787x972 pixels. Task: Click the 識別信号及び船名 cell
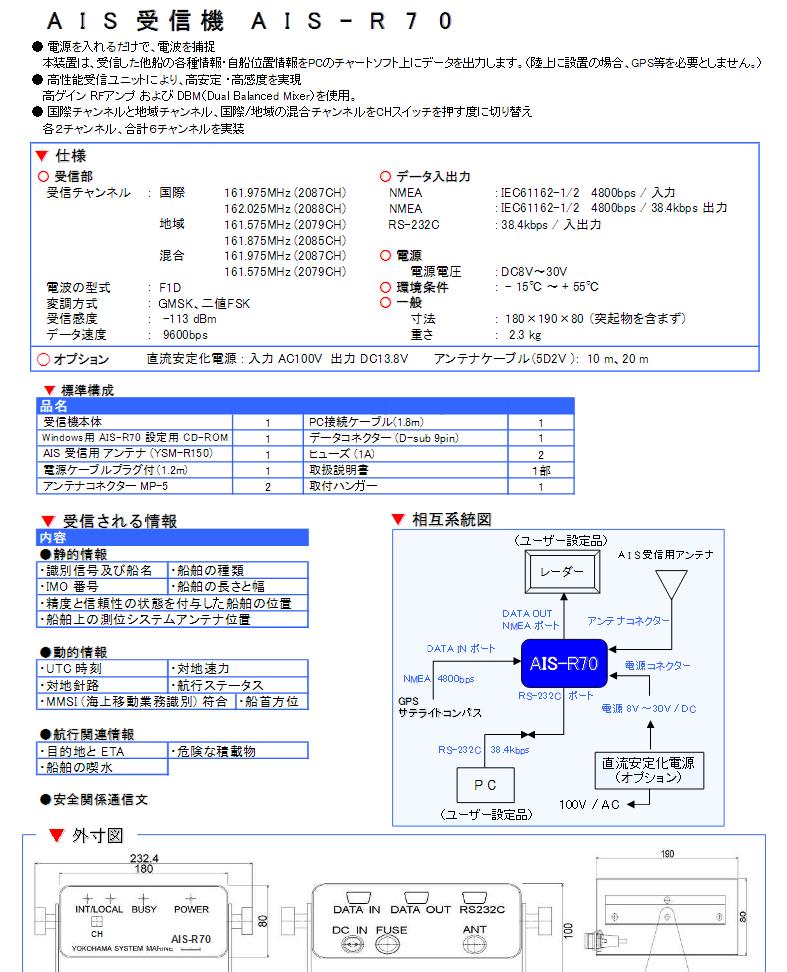(x=102, y=570)
